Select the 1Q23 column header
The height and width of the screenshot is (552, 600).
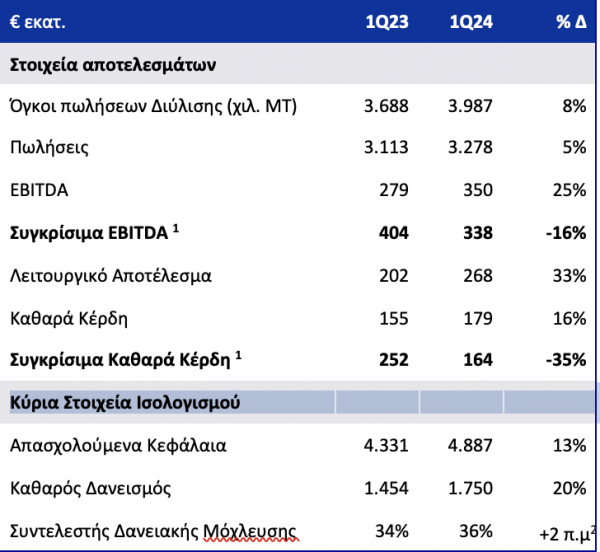(x=387, y=22)
